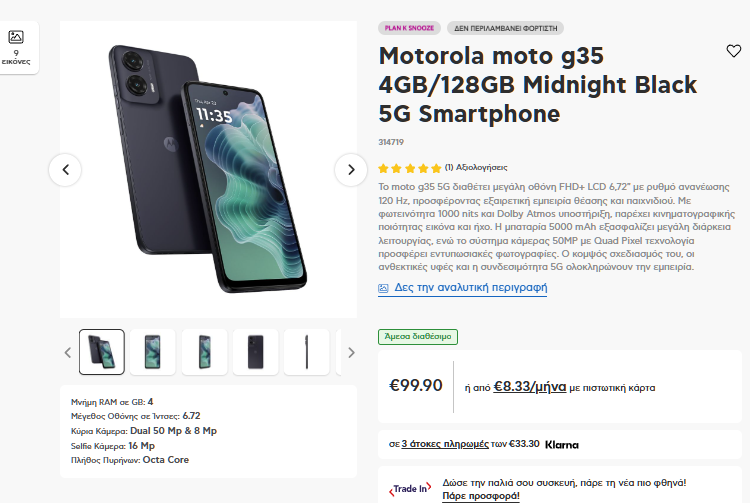Viewport: 750px width, 503px height.
Task: Add product to wishlist heart icon
Action: coord(733,51)
